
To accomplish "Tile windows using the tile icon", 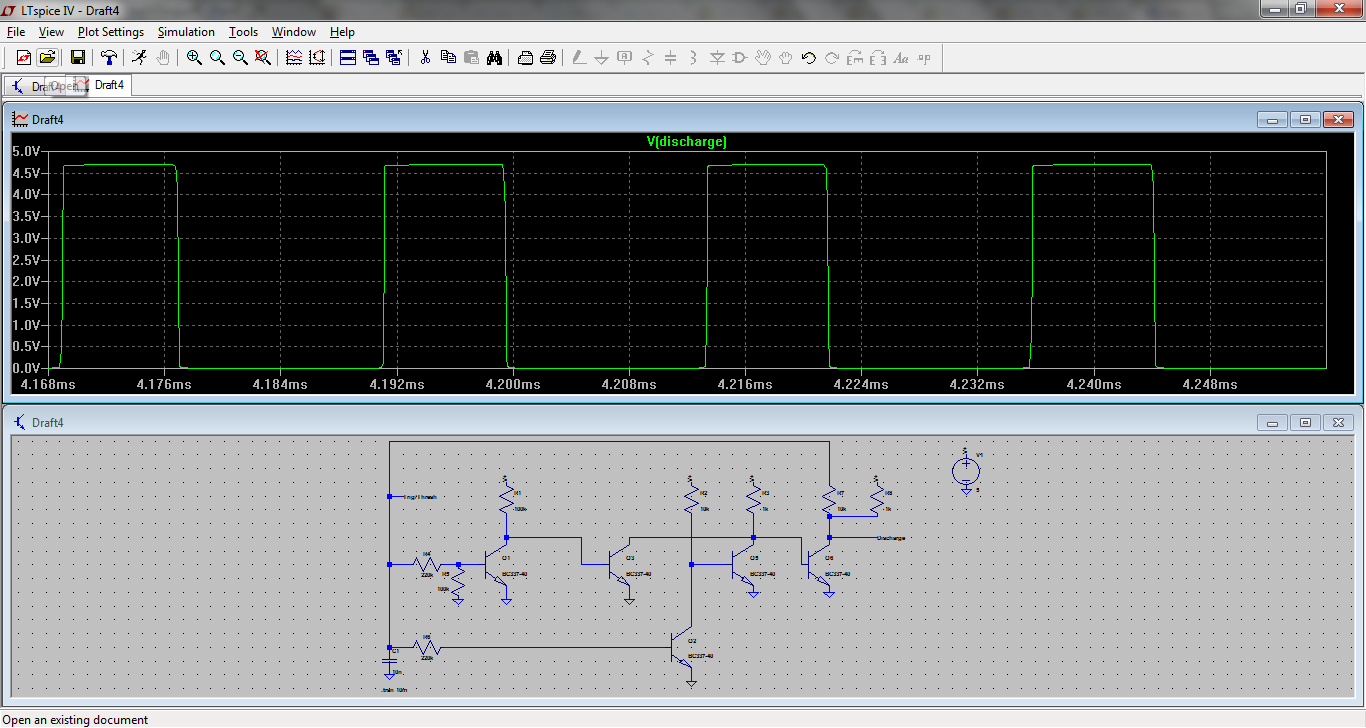I will pos(348,58).
